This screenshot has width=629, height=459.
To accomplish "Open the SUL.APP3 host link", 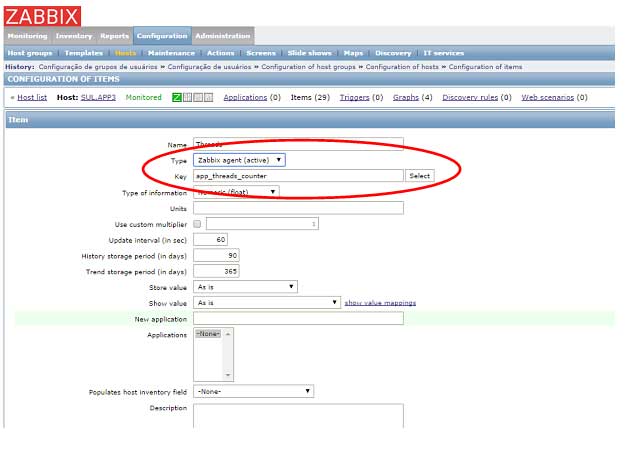I will 98,97.
